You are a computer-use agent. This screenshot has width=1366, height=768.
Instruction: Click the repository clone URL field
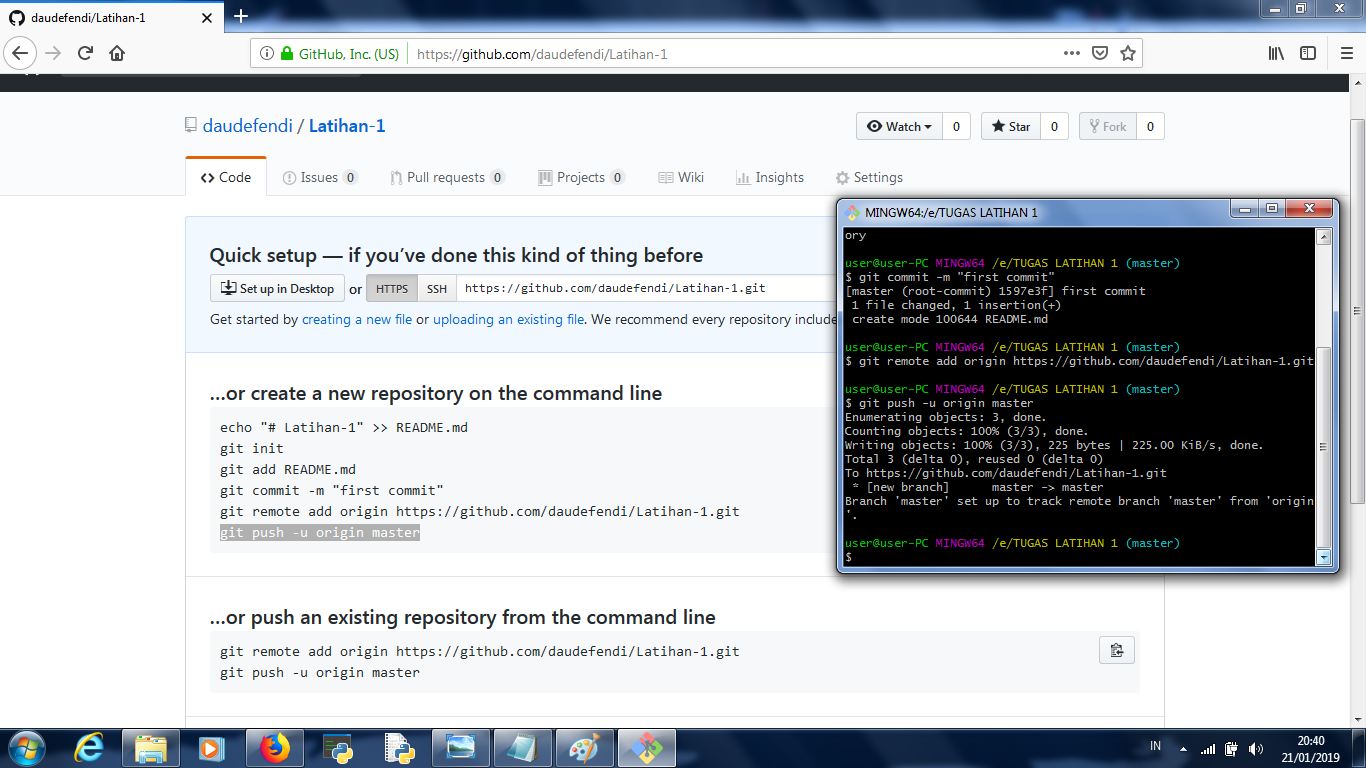[646, 289]
